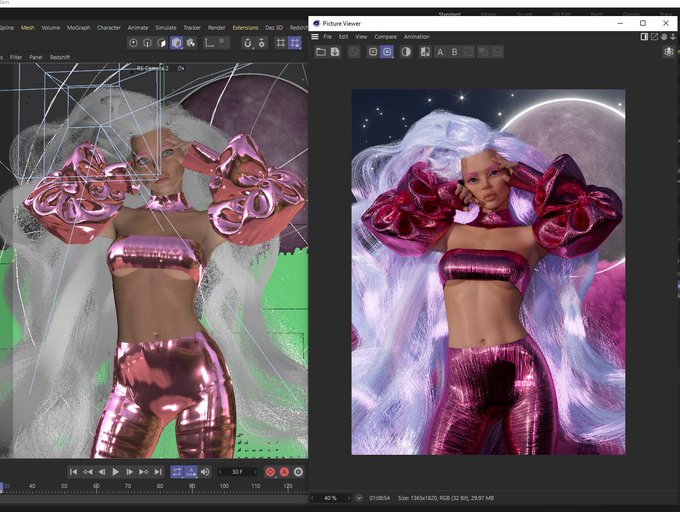Select Texture mode icon next to Model mode
The height and width of the screenshot is (512, 680).
coord(191,43)
